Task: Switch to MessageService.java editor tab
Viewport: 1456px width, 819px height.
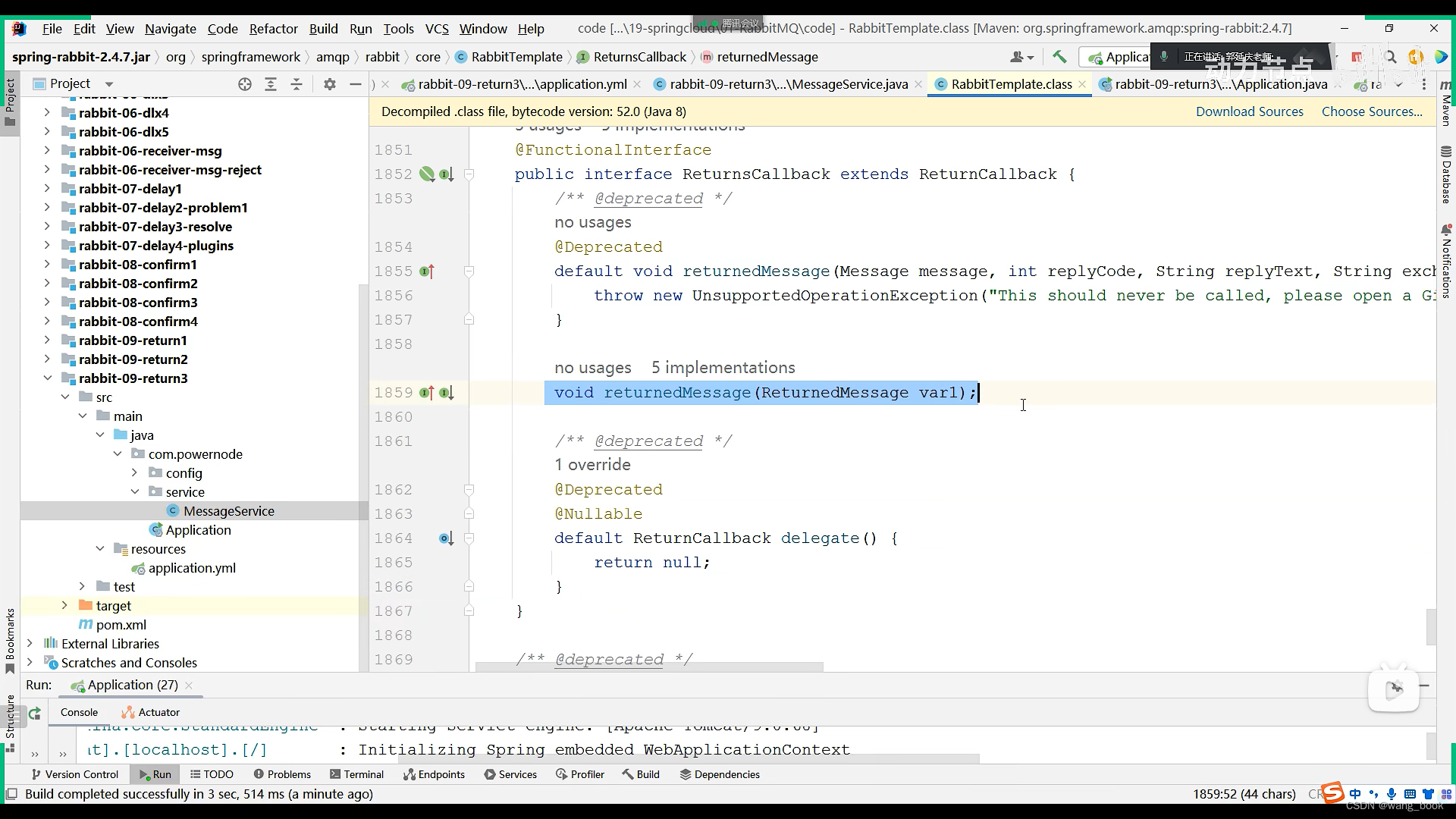Action: 788,84
